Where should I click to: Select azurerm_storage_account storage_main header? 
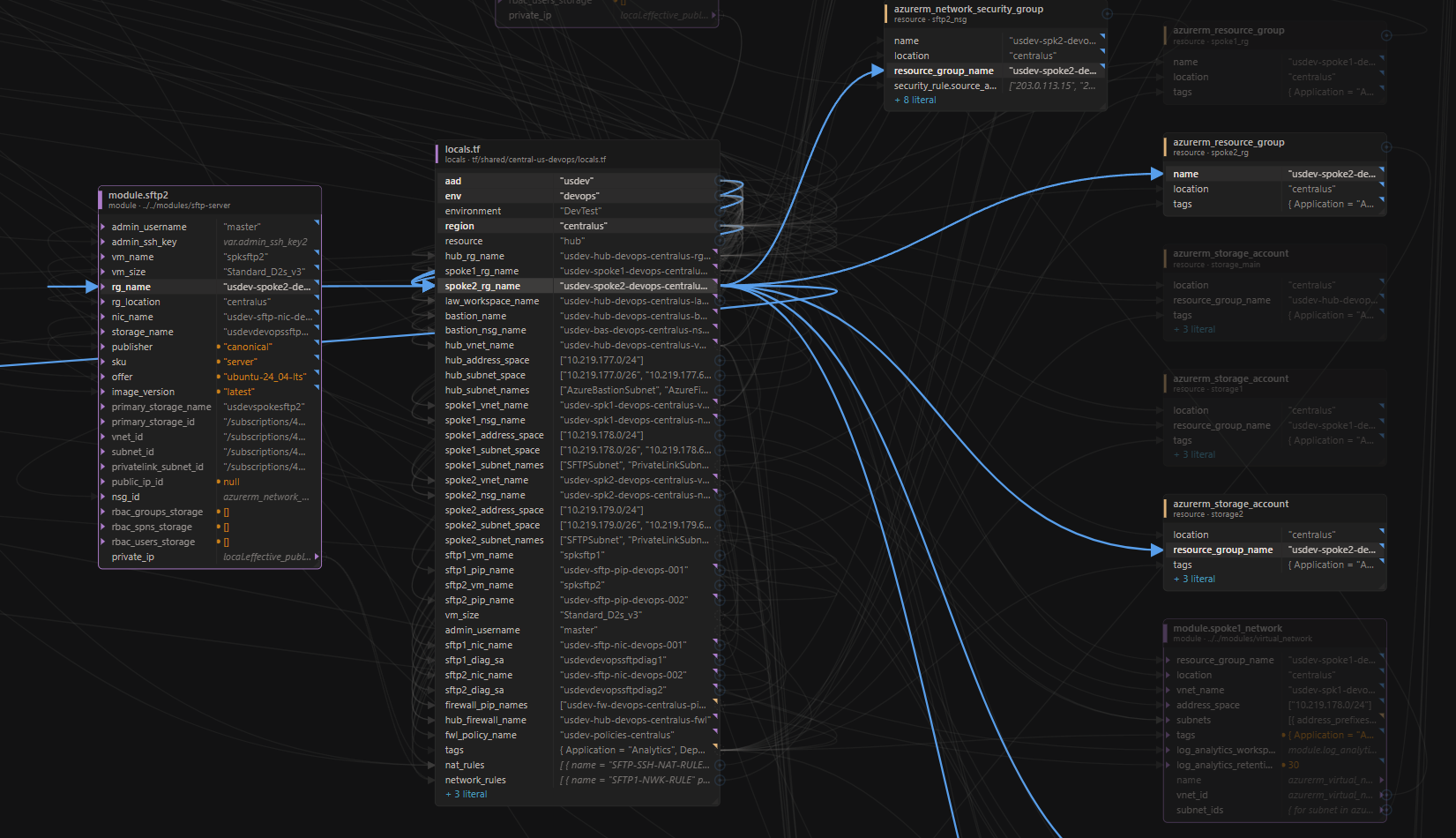click(1274, 258)
